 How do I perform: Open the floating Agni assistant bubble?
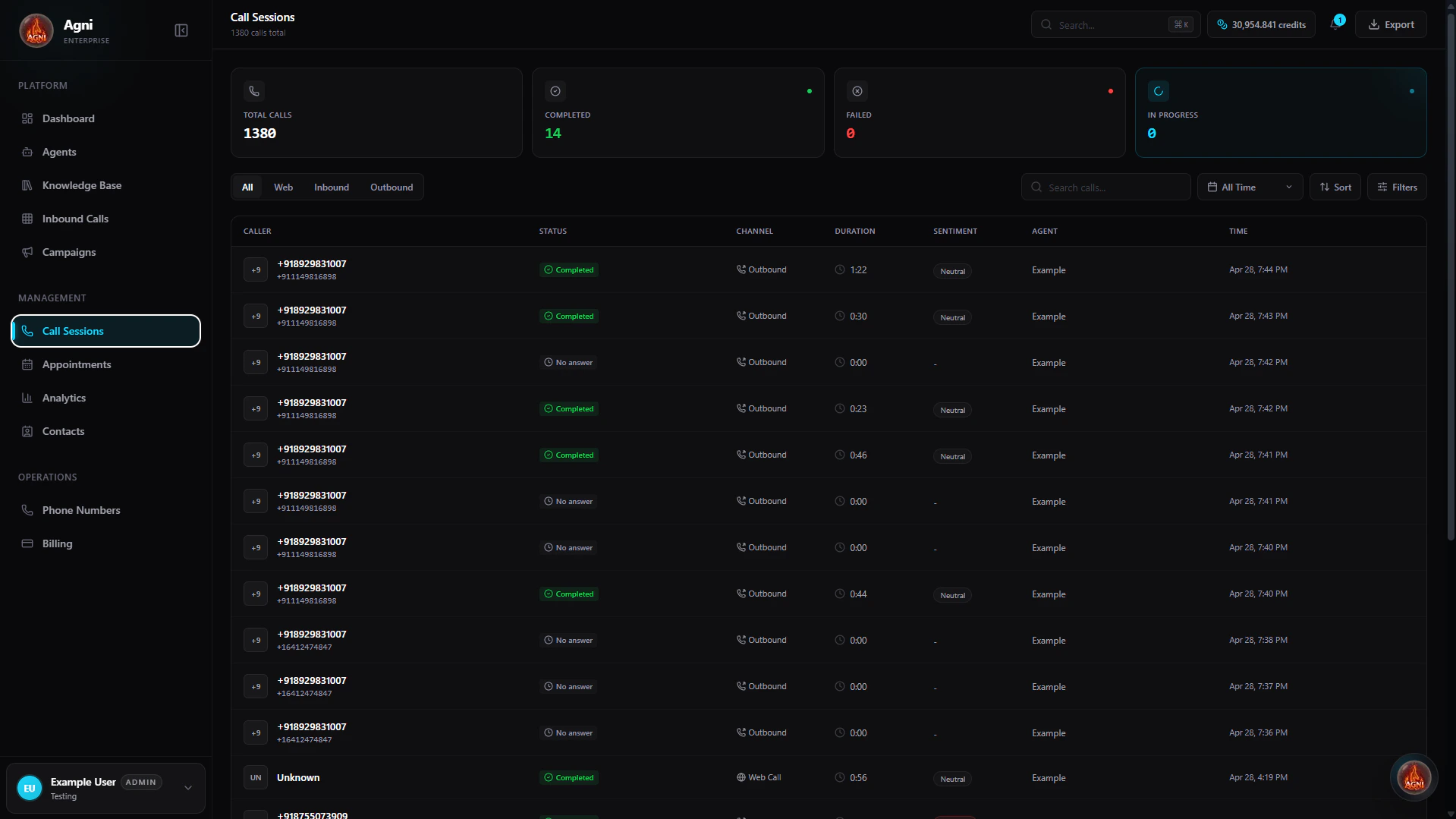(1414, 777)
